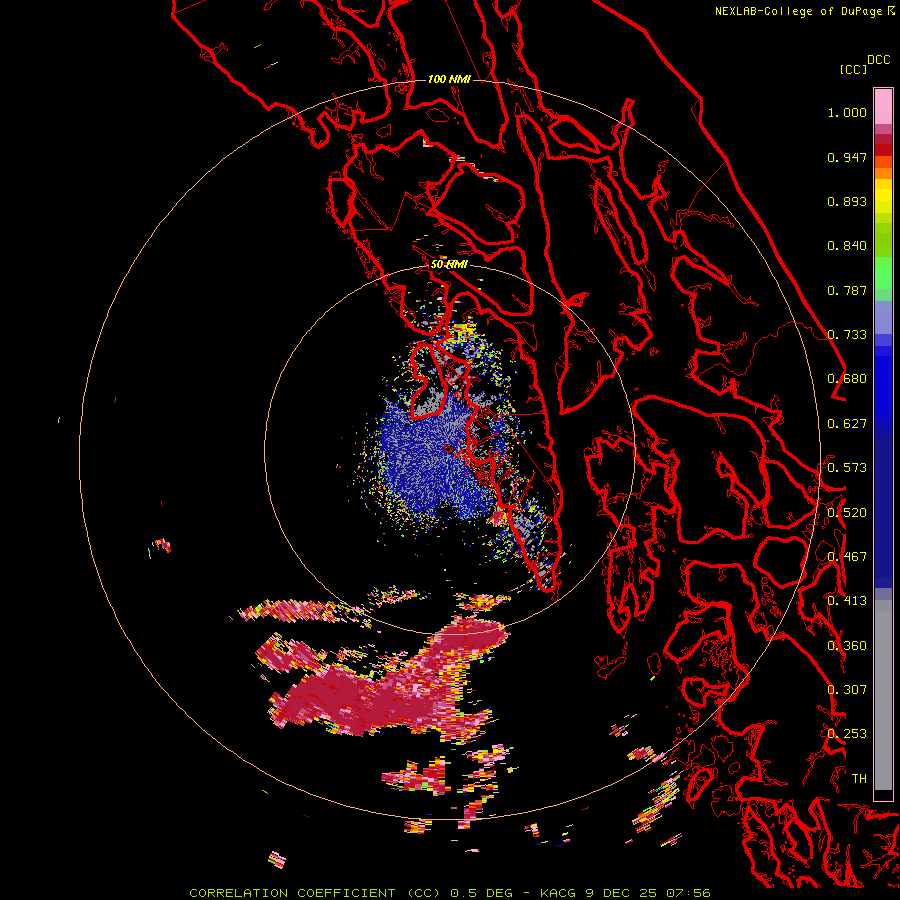Click the 0.733 legend value
The height and width of the screenshot is (900, 900).
click(x=847, y=335)
